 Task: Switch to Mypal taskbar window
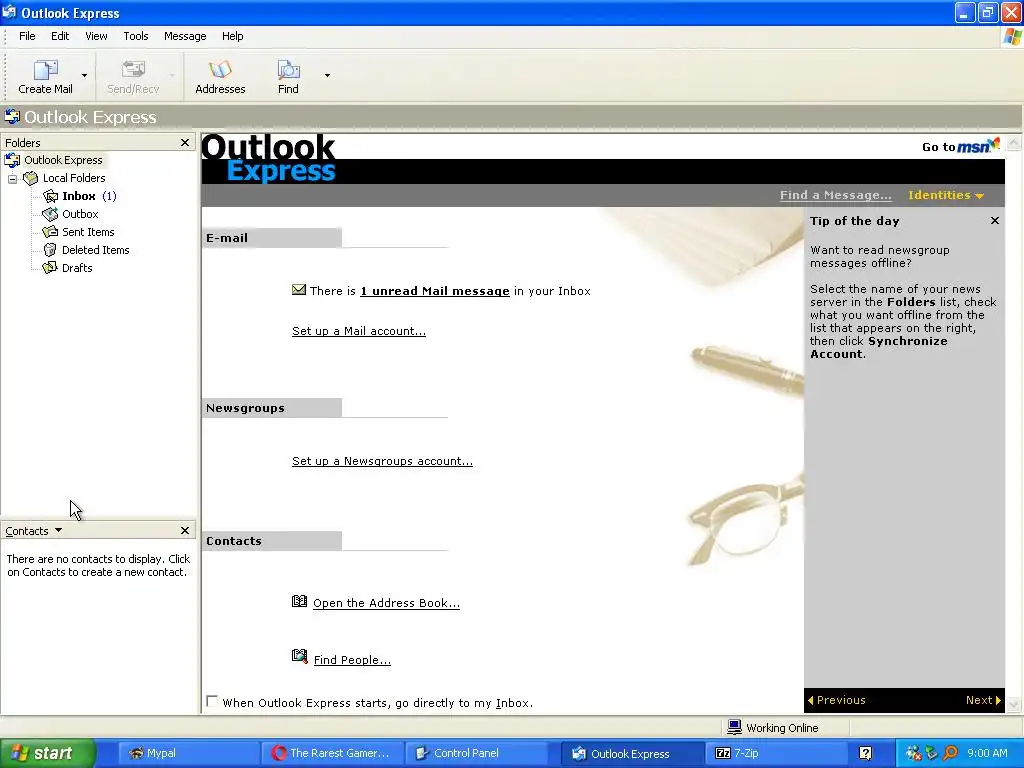point(189,753)
